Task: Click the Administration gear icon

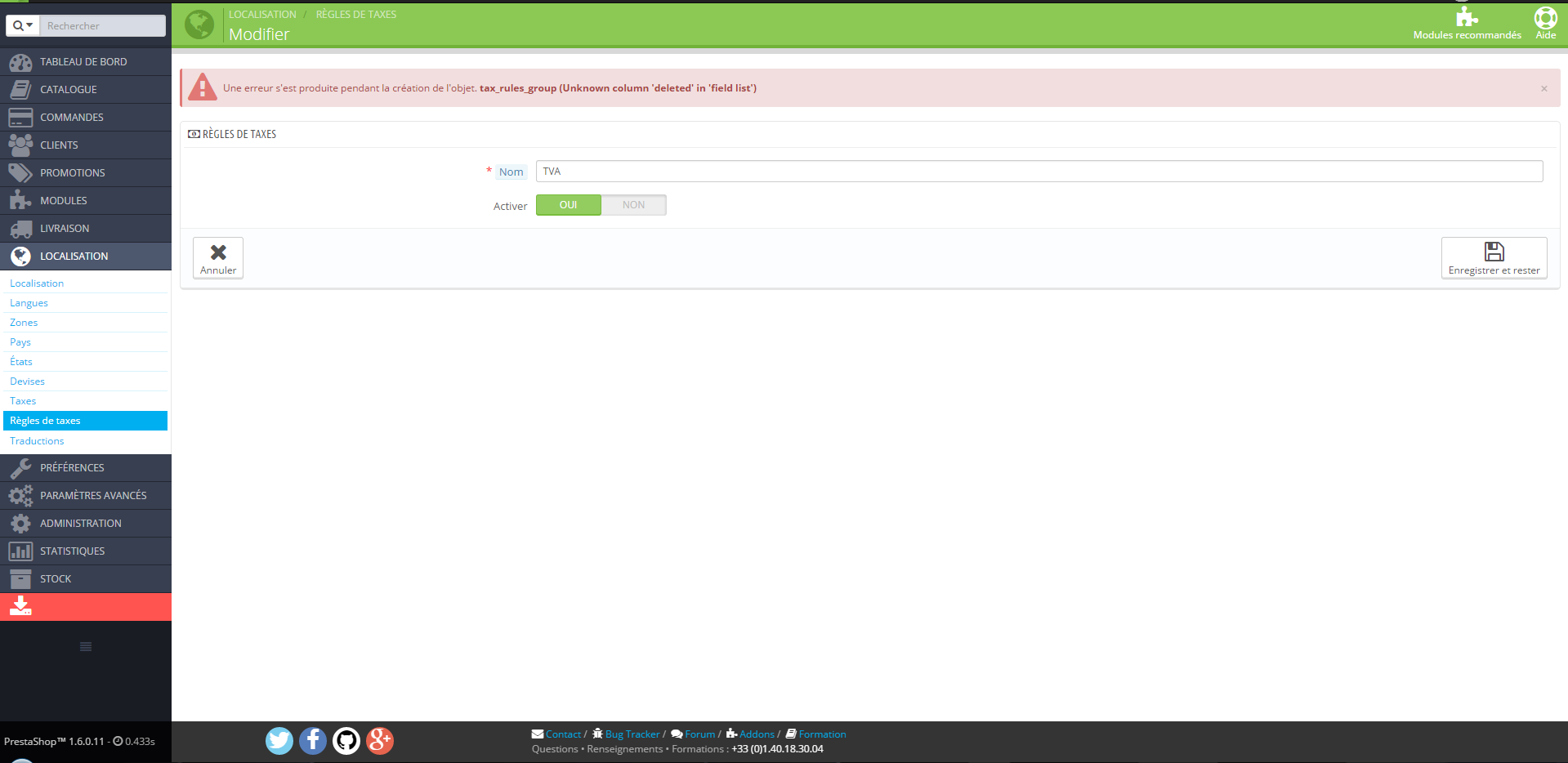Action: tap(20, 524)
